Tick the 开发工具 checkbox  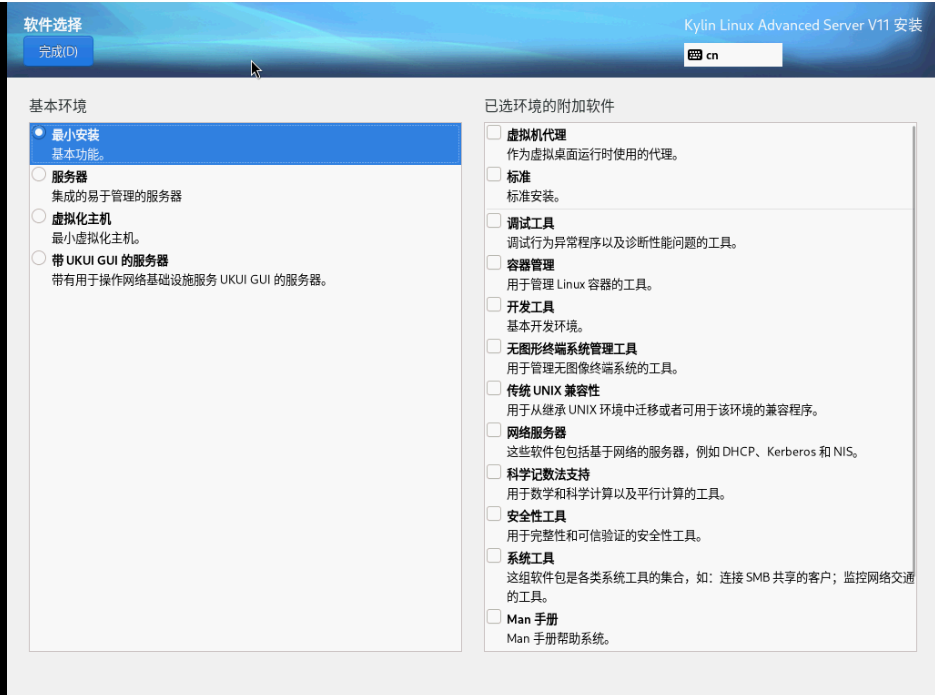[494, 305]
